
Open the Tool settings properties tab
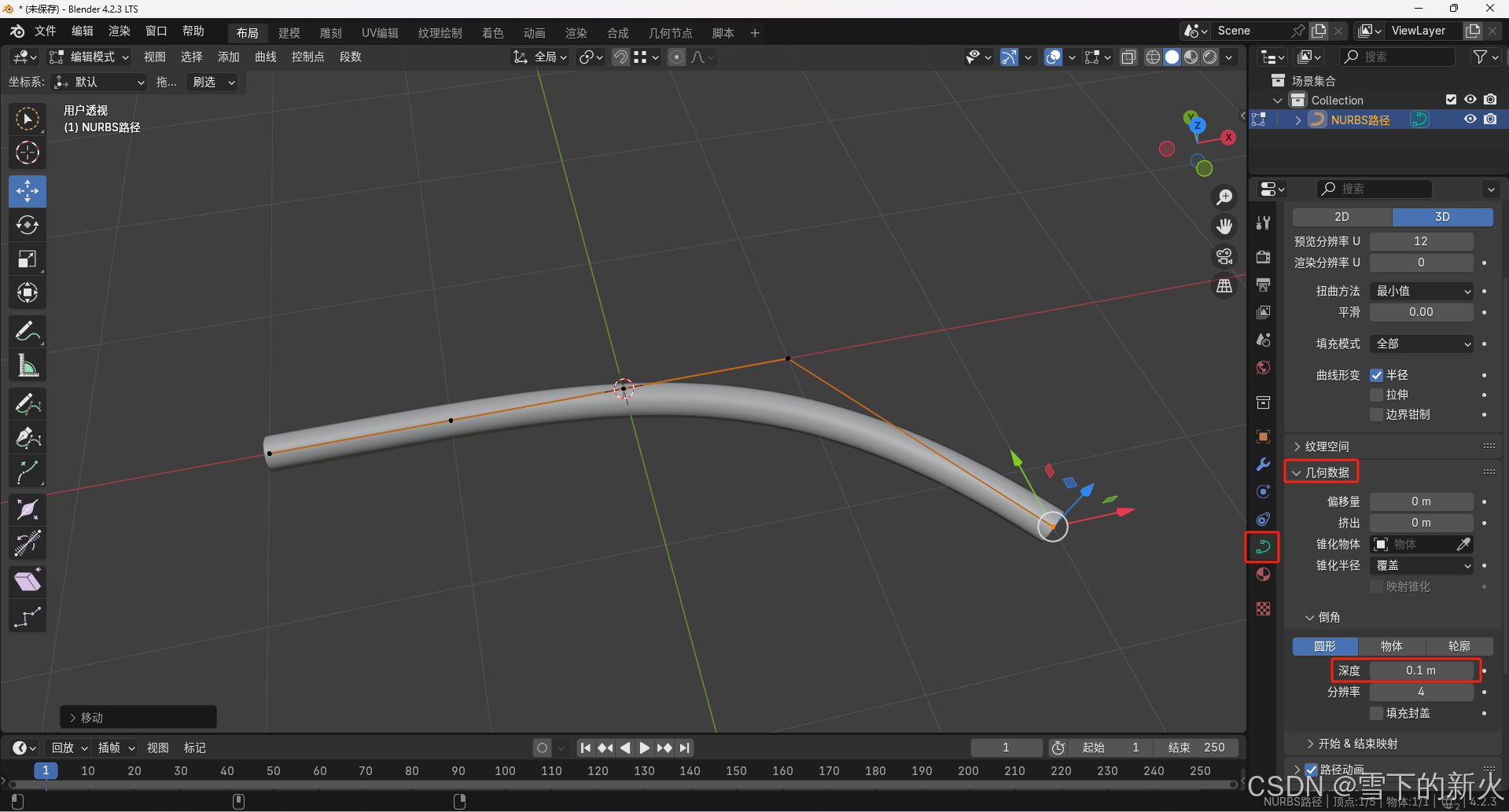click(1263, 222)
